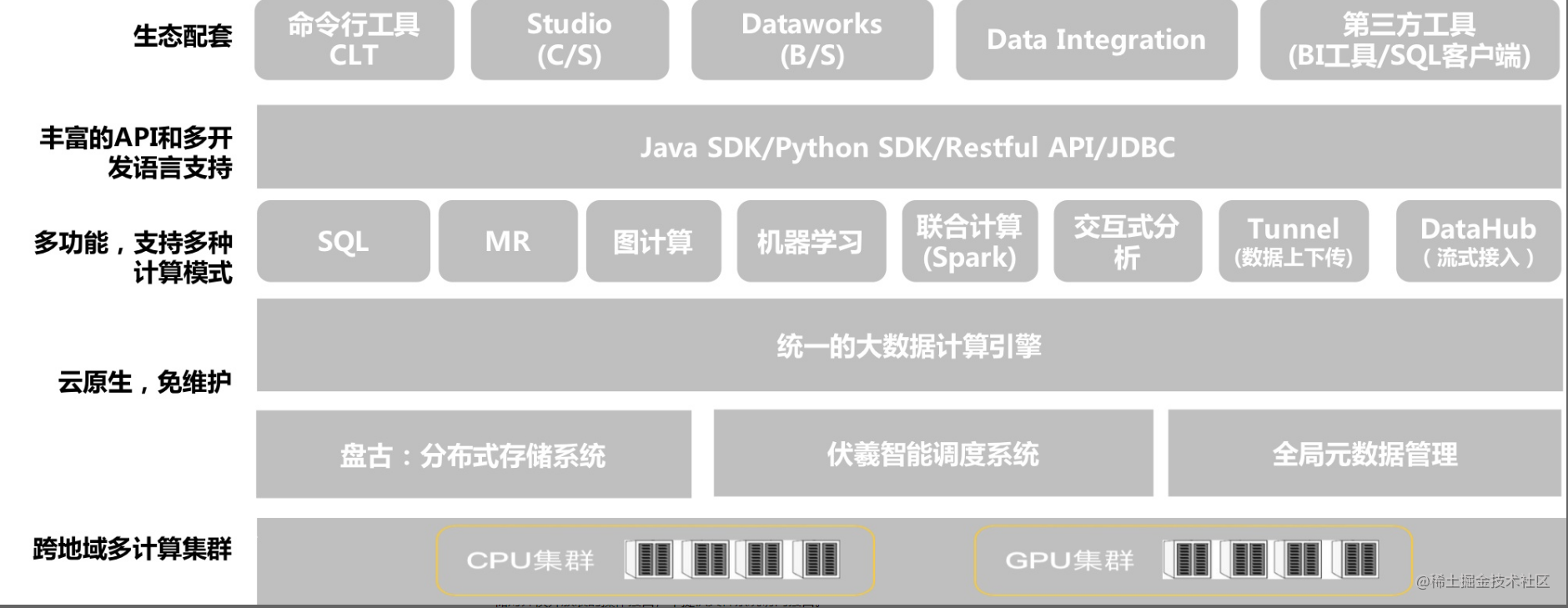Click the CPU集群 server rack icons
This screenshot has height=608, width=1568.
point(732,560)
